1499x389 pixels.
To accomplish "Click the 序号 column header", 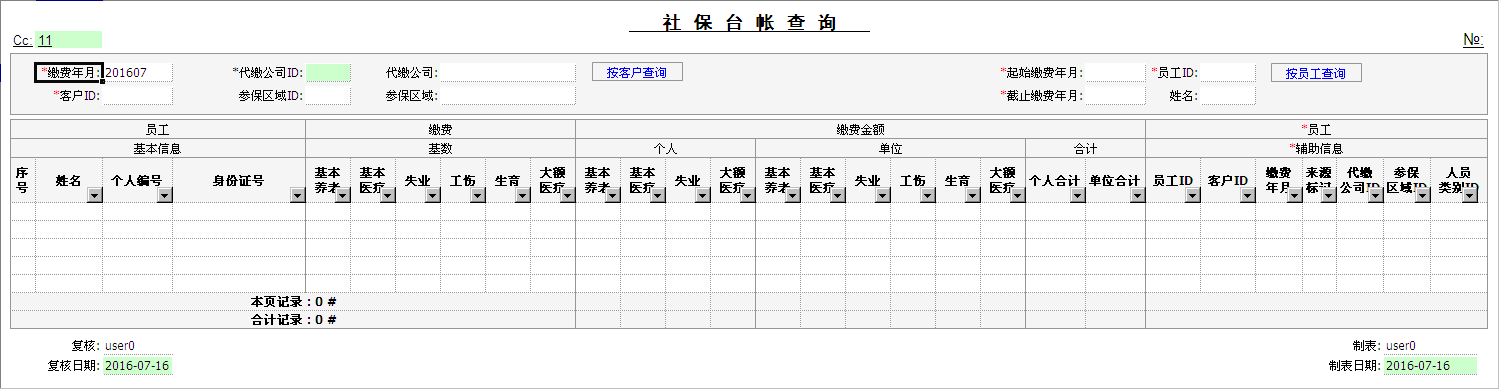I will pyautogui.click(x=22, y=181).
